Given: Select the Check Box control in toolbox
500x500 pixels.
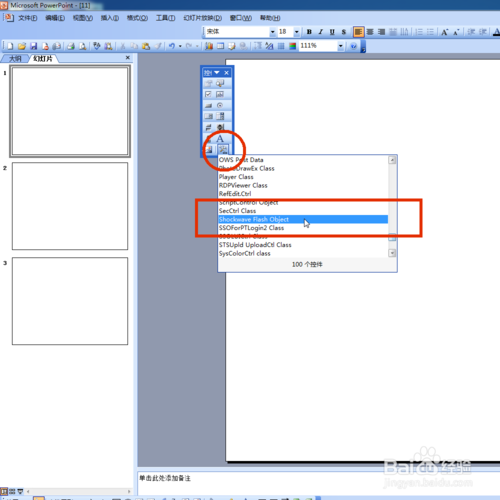Looking at the screenshot, I should (x=208, y=94).
